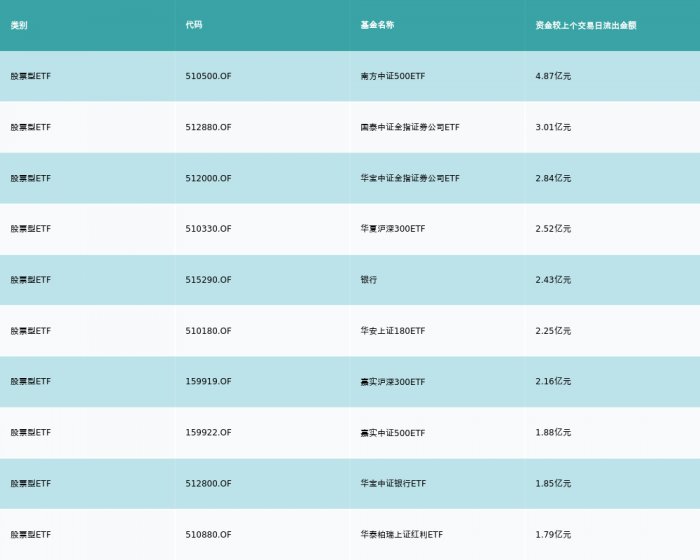Select fund code 510330.OF
This screenshot has width=700, height=560.
click(208, 229)
